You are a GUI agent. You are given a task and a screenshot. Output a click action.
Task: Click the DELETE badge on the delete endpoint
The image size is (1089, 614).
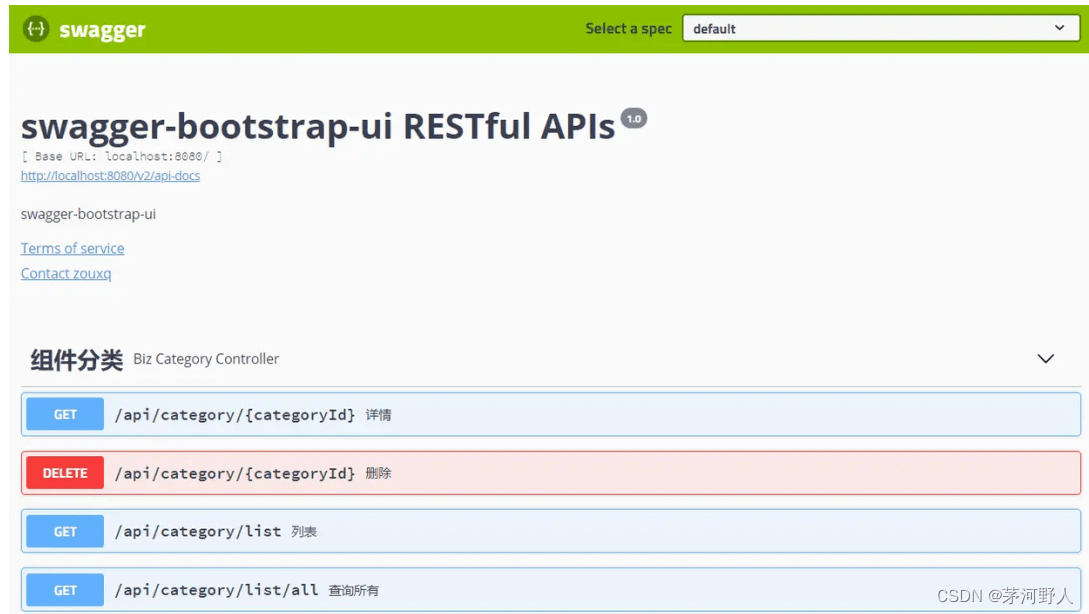tap(64, 472)
